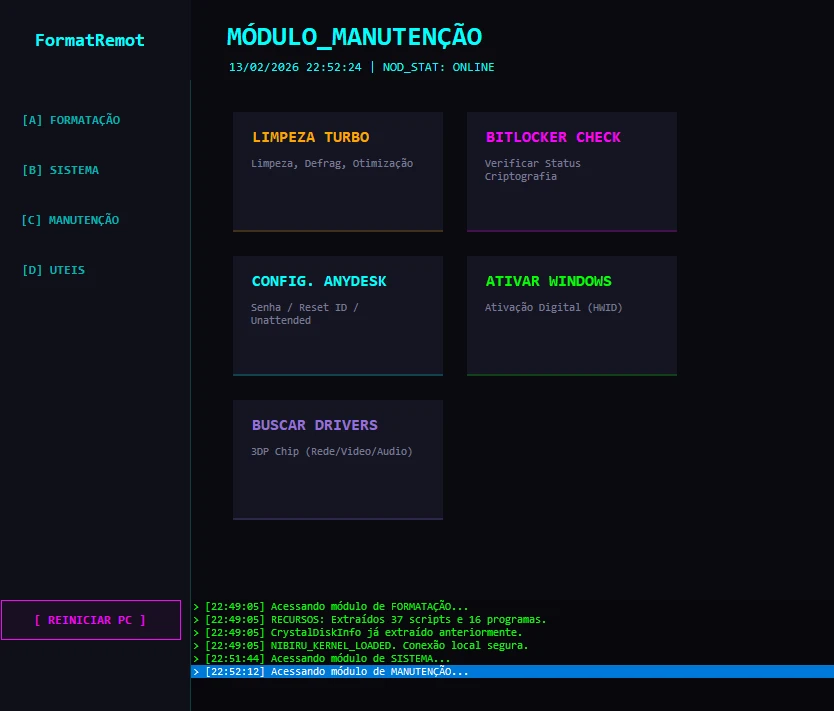Click the MÓDULO_MANUTENÇÃO header title
Screen dimensions: 834x711
point(354,37)
